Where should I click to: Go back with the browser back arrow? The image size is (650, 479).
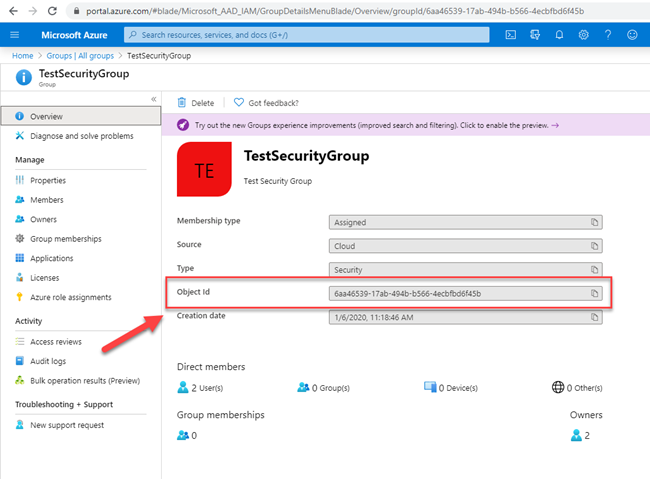coord(14,11)
